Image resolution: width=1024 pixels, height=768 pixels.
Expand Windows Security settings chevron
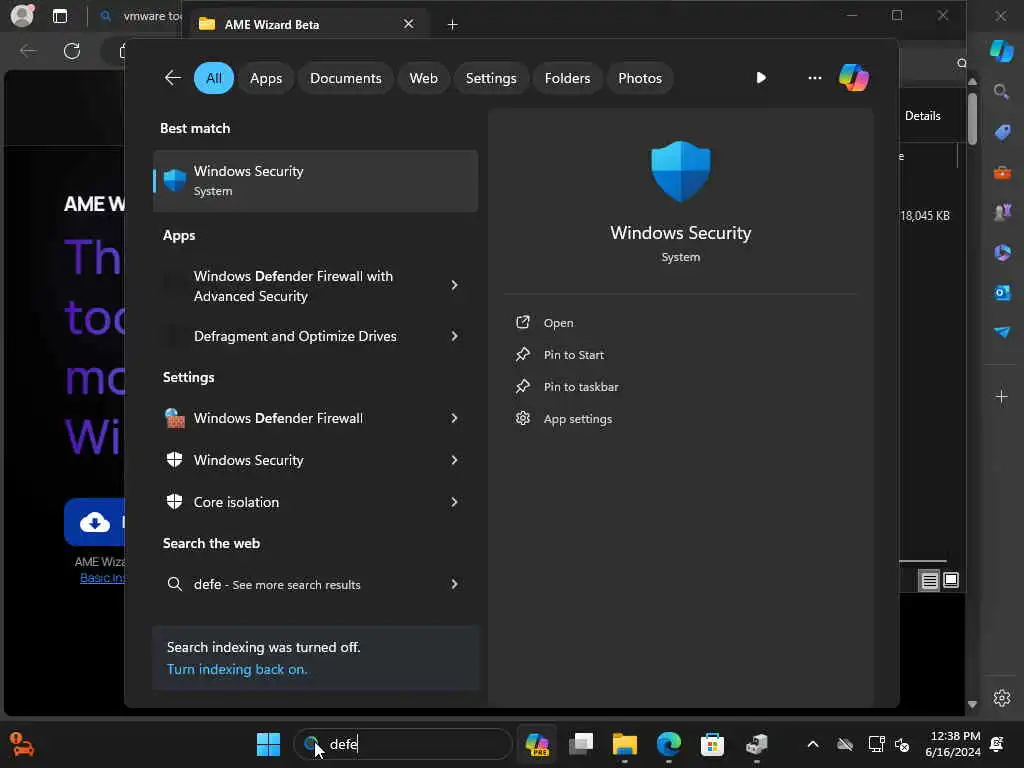coord(455,460)
